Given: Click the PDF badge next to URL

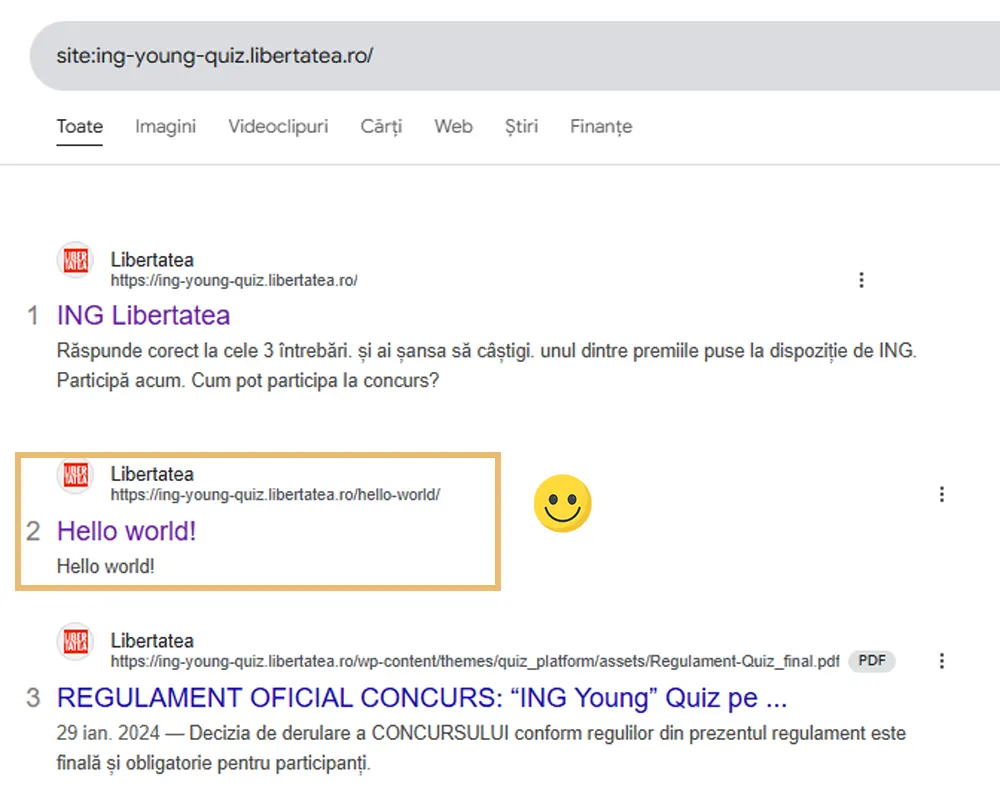Looking at the screenshot, I should [871, 661].
